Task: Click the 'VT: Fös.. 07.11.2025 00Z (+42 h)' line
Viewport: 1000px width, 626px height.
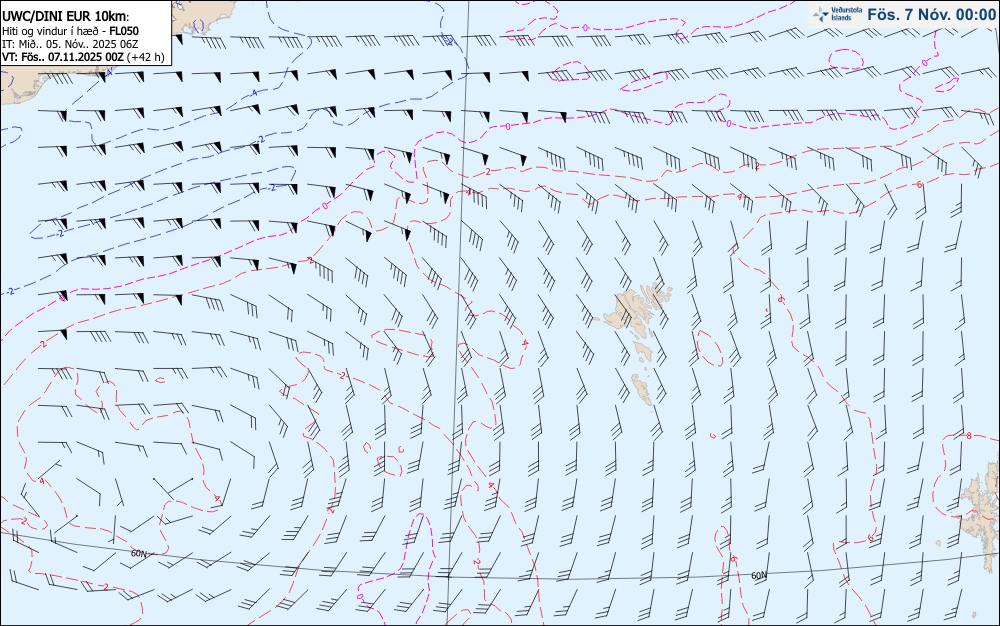Action: coord(83,57)
